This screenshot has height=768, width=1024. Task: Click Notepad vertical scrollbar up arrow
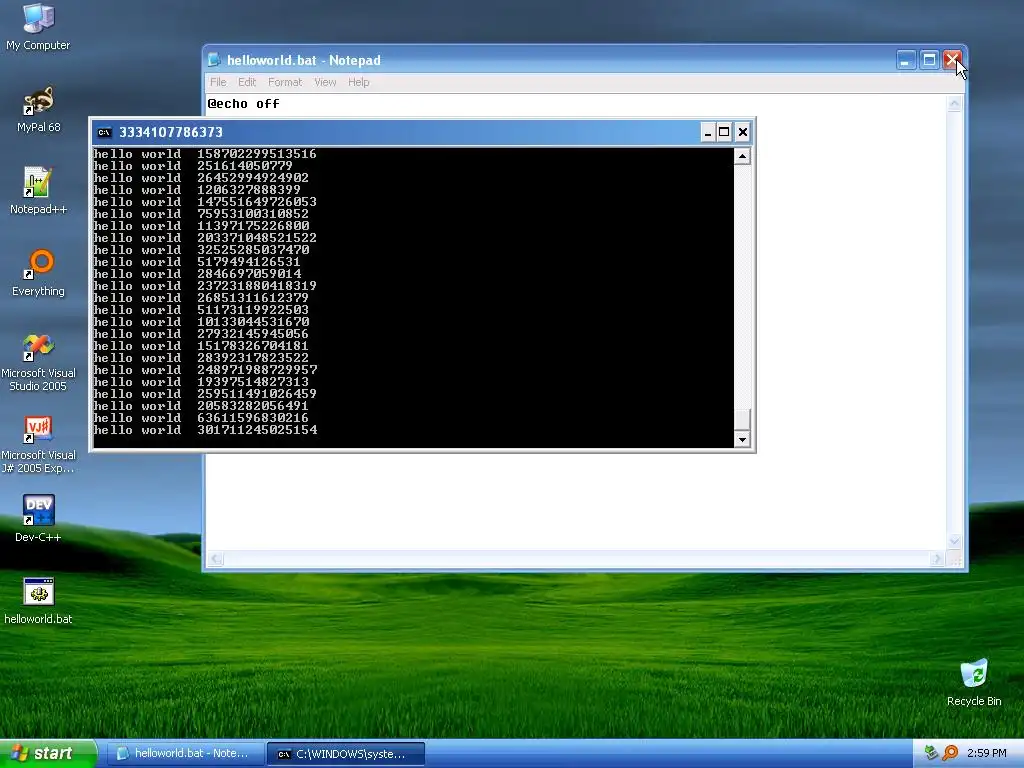954,103
